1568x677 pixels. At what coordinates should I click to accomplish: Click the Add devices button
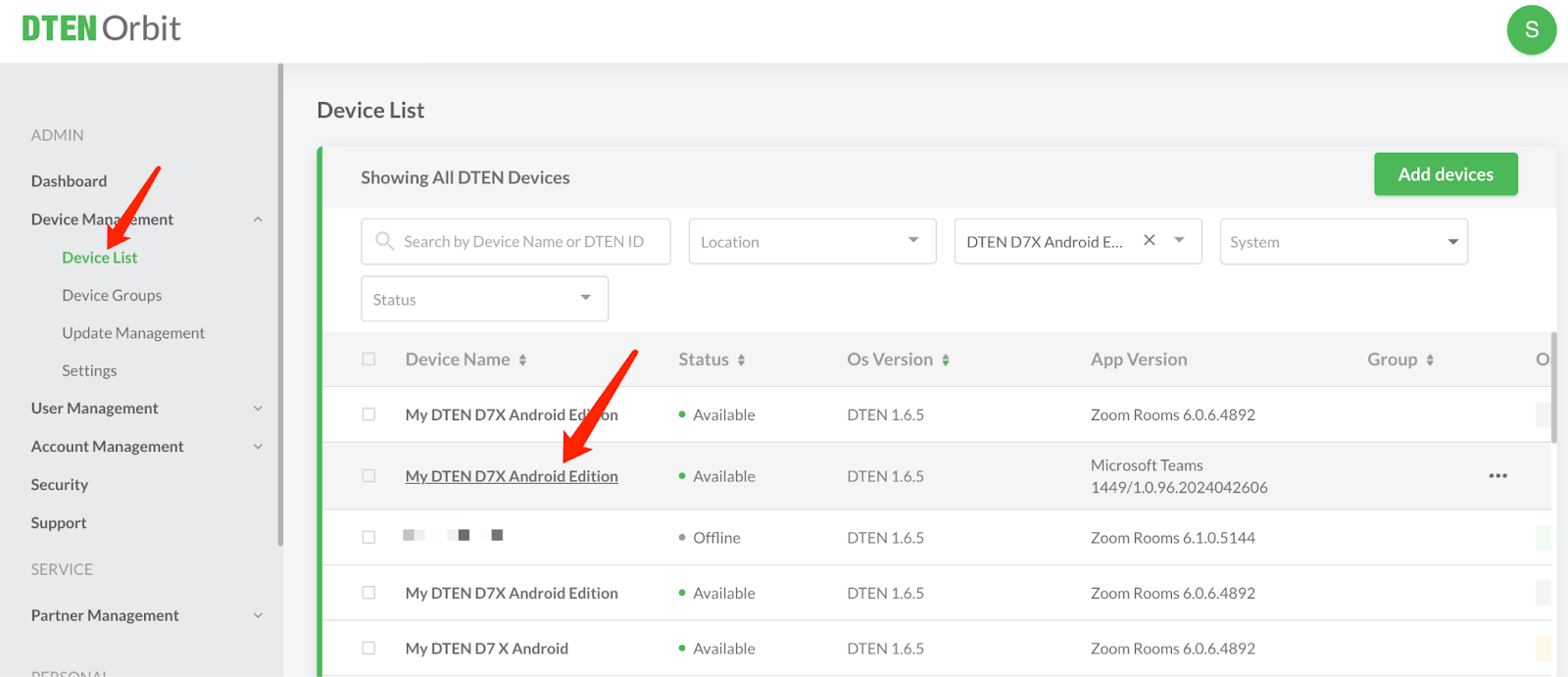[1445, 174]
